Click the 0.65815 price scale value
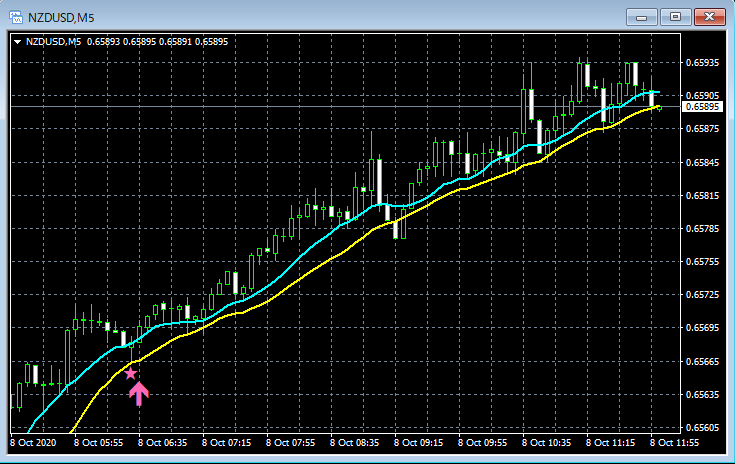 click(x=702, y=195)
